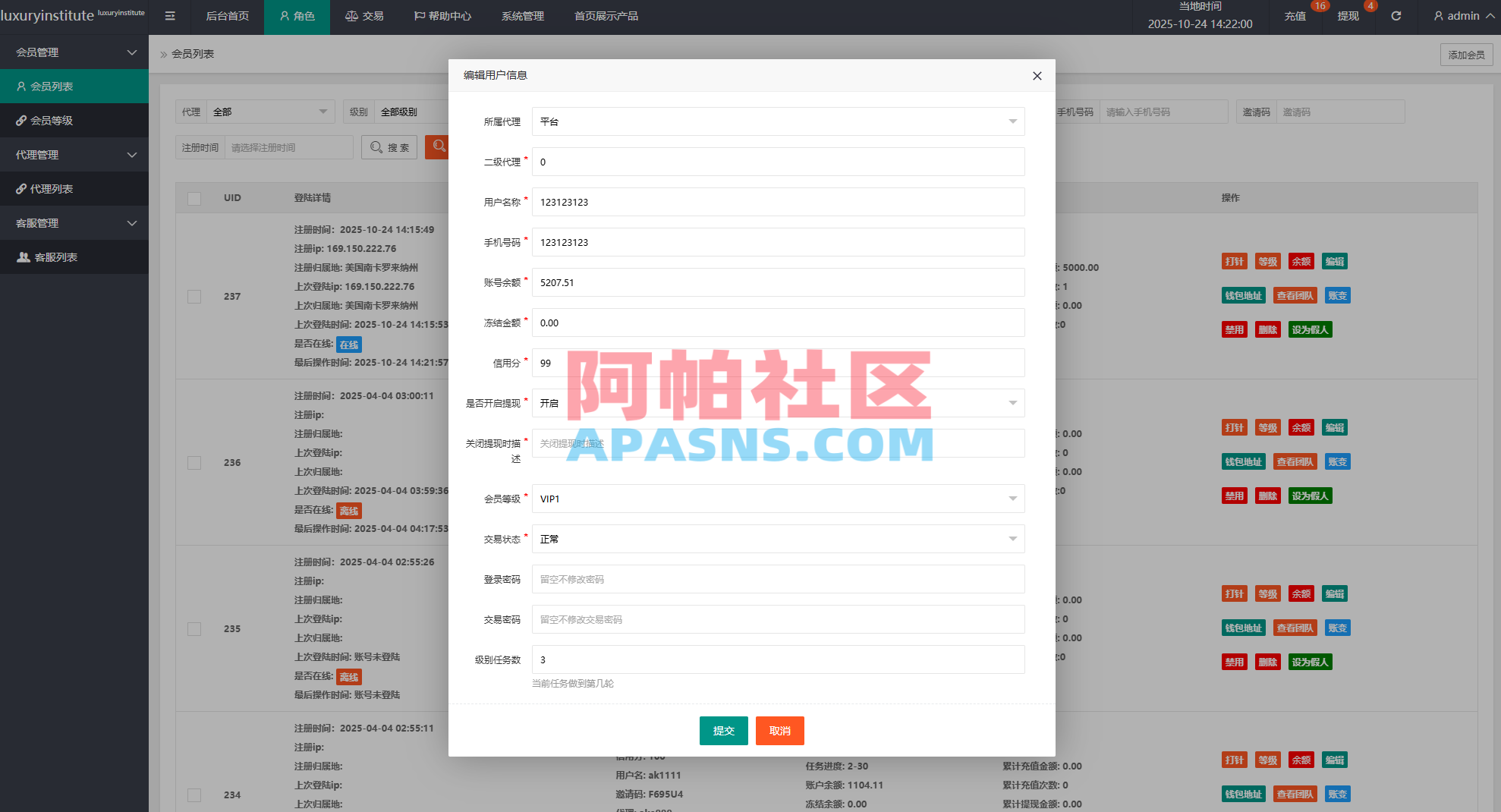Cancel editing via the 取消 button
1501x812 pixels.
point(779,730)
